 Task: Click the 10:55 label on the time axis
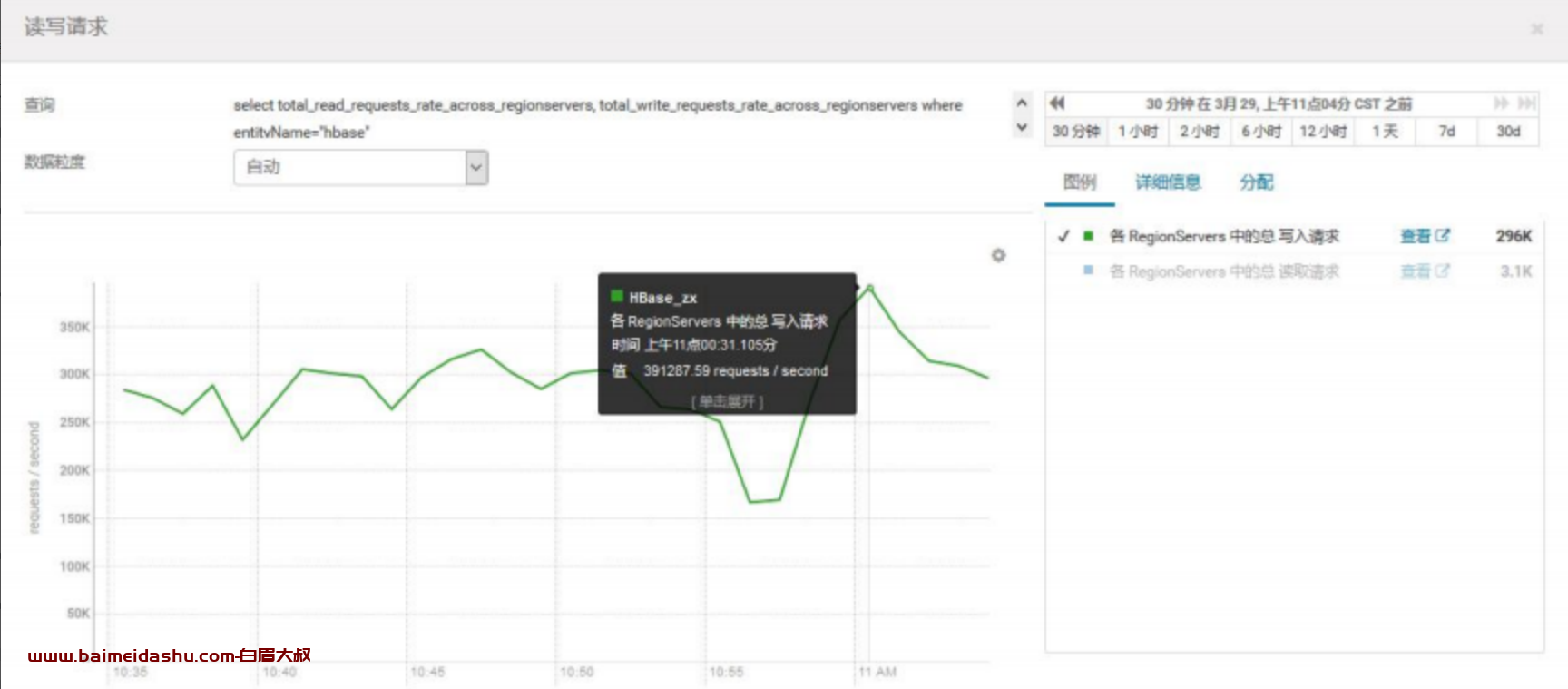[726, 672]
